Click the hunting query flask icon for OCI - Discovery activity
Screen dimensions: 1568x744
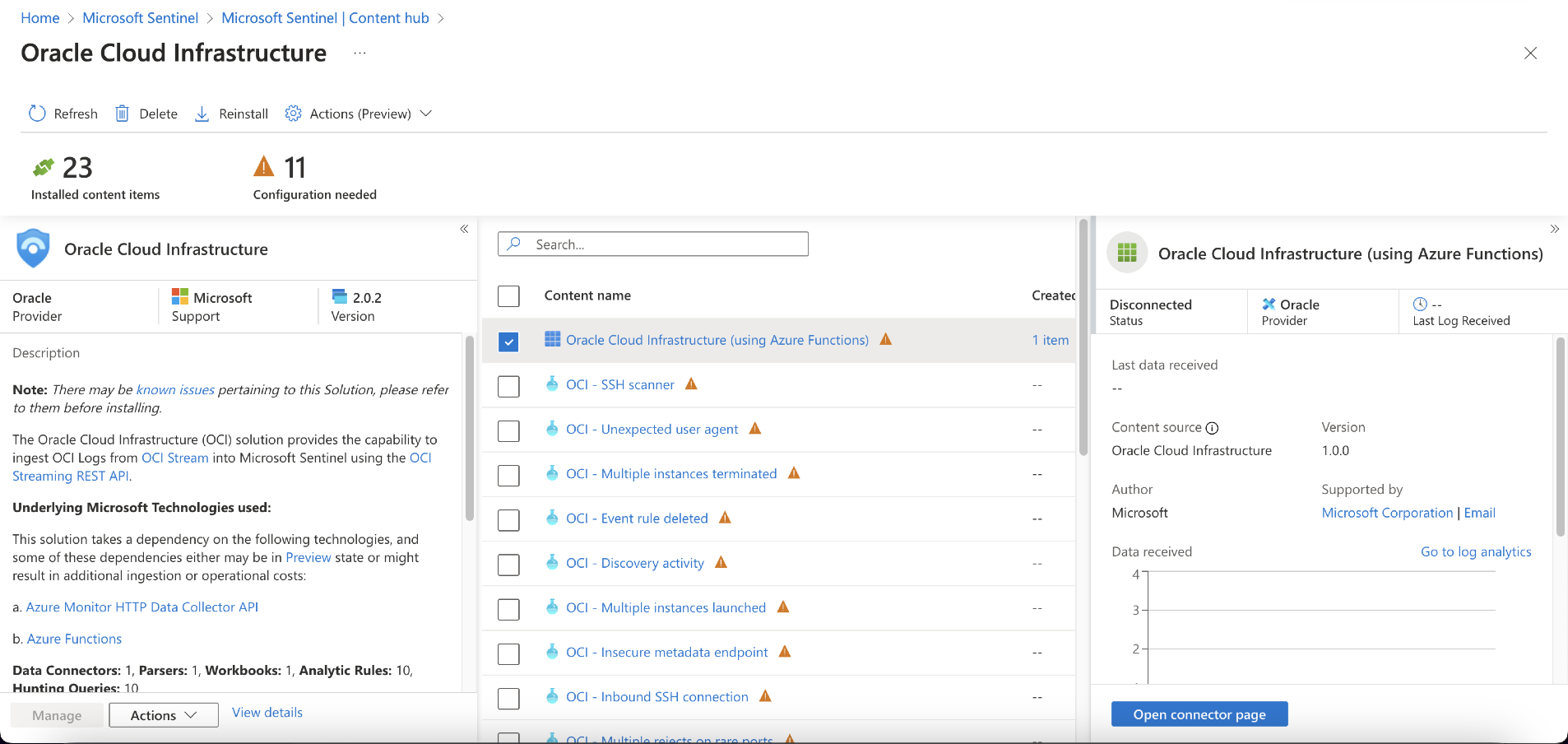pos(550,562)
